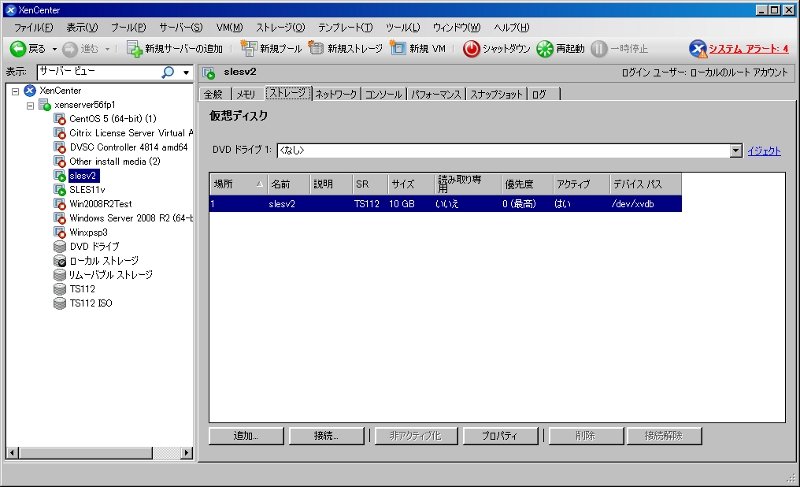800x487 pixels.
Task: Click the イジェクト eject link
Action: tap(764, 151)
